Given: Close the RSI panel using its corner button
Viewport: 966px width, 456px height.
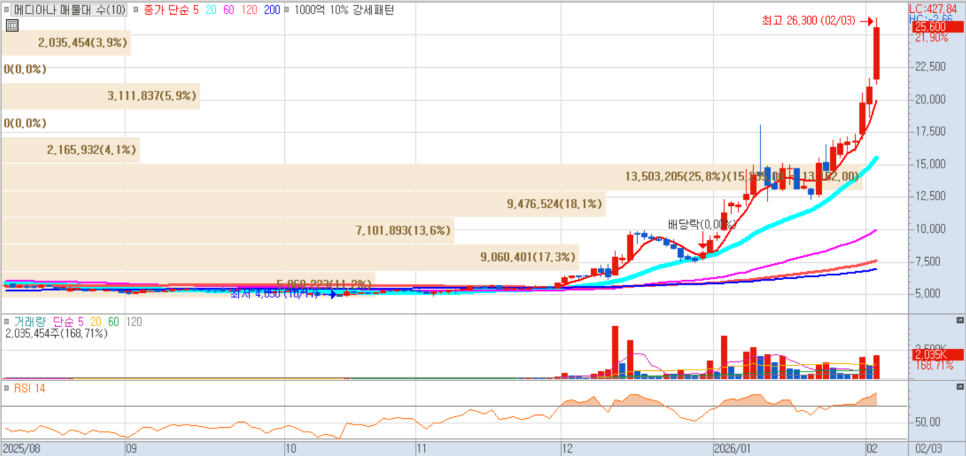Looking at the screenshot, I should 959,386.
